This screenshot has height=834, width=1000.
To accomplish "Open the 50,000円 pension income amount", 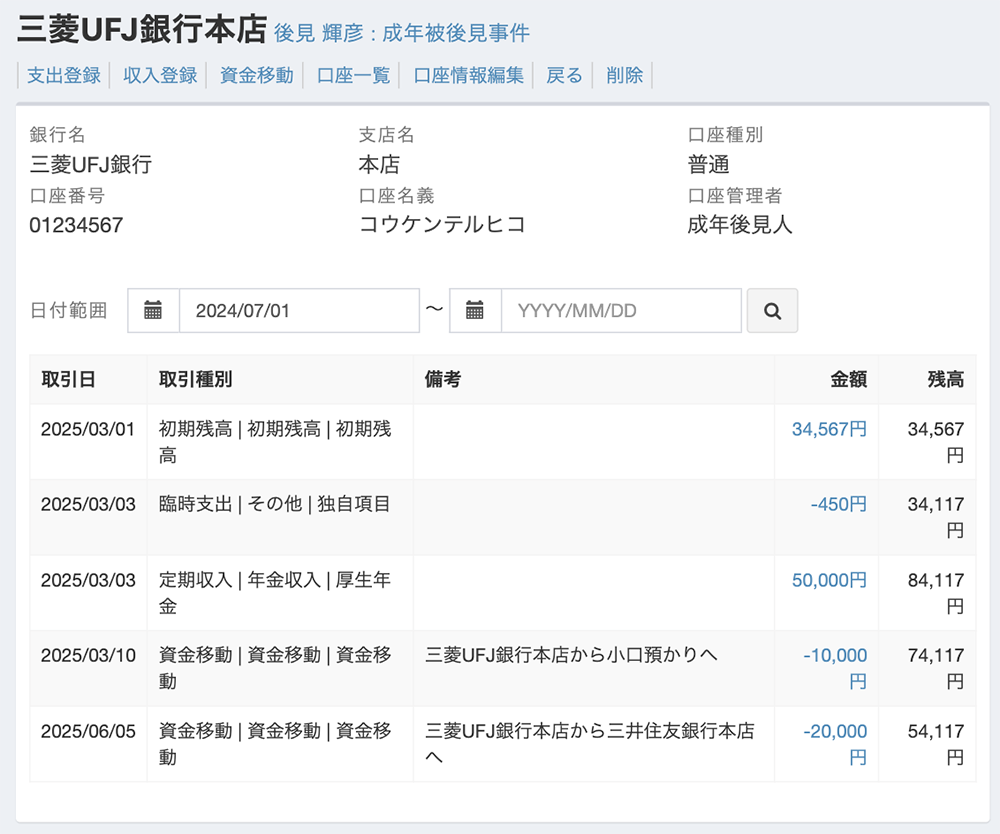I will (829, 580).
